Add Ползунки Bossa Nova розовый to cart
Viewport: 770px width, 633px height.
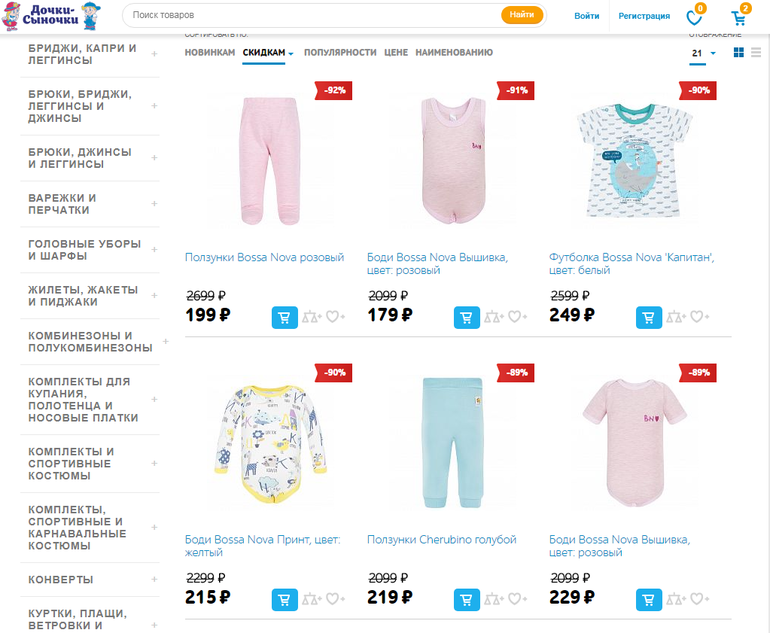284,317
